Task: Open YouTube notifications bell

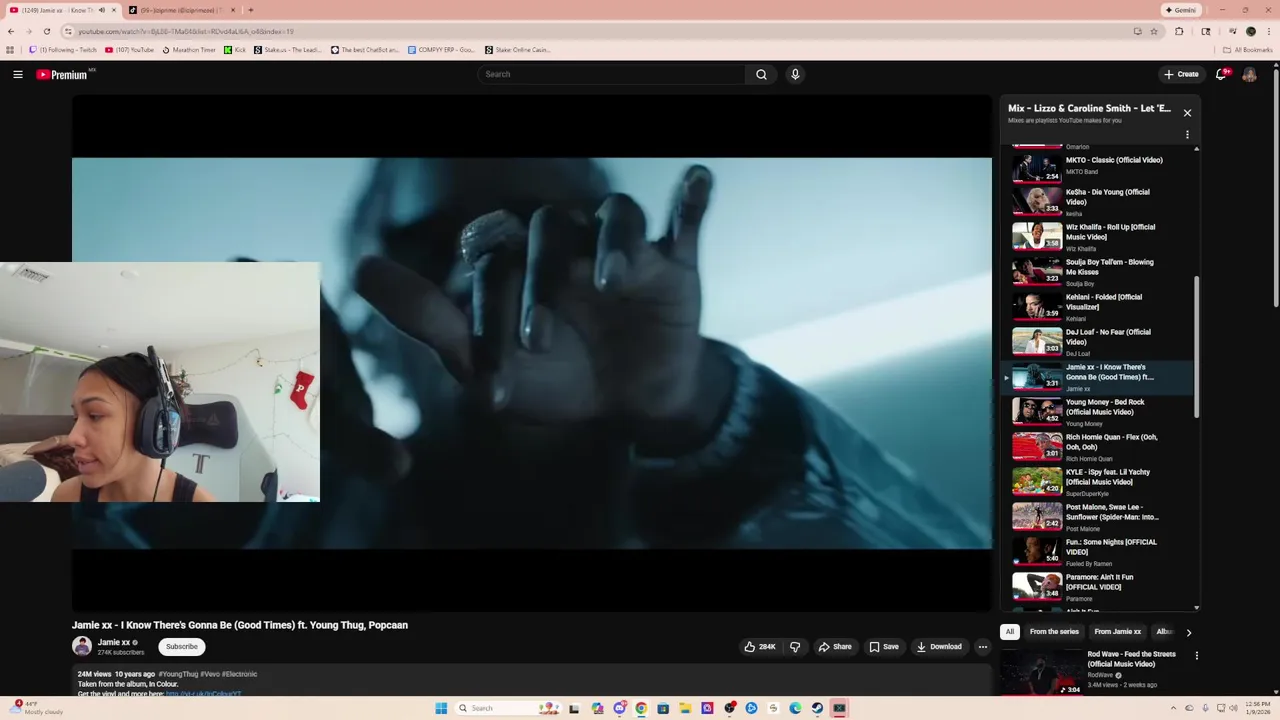Action: click(x=1221, y=74)
